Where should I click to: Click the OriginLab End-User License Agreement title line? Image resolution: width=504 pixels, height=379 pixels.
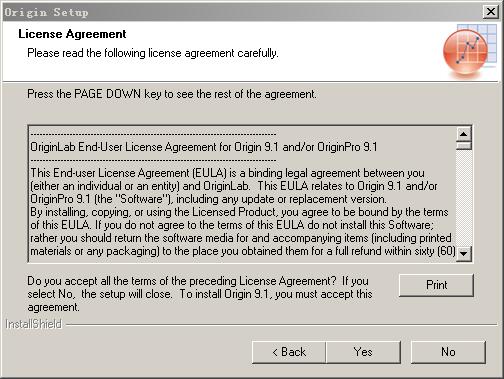[204, 147]
